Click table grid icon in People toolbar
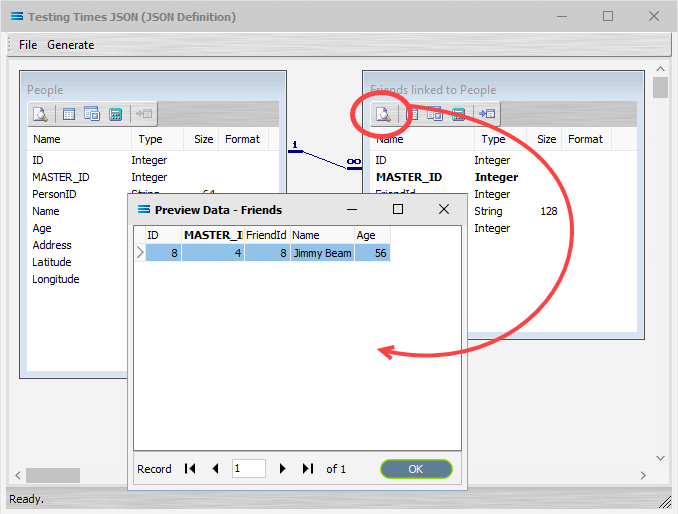 coord(69,114)
